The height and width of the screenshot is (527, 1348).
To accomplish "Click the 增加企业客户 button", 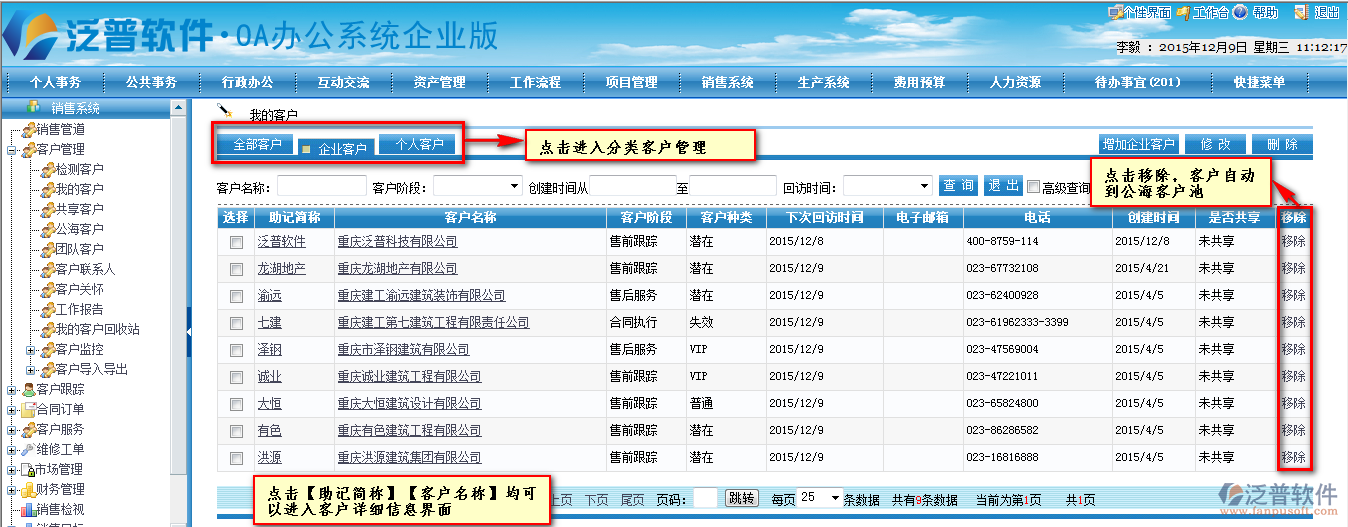I will coord(1138,145).
